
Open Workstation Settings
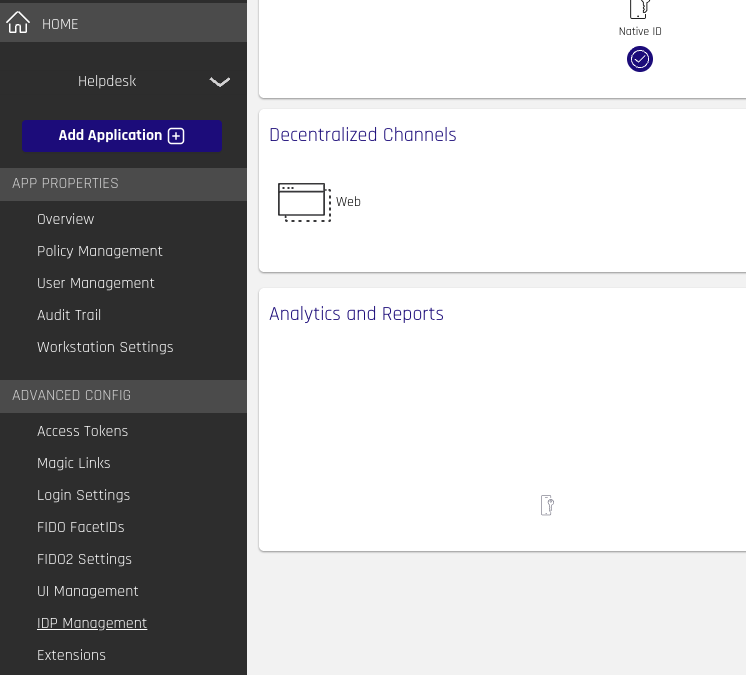105,347
